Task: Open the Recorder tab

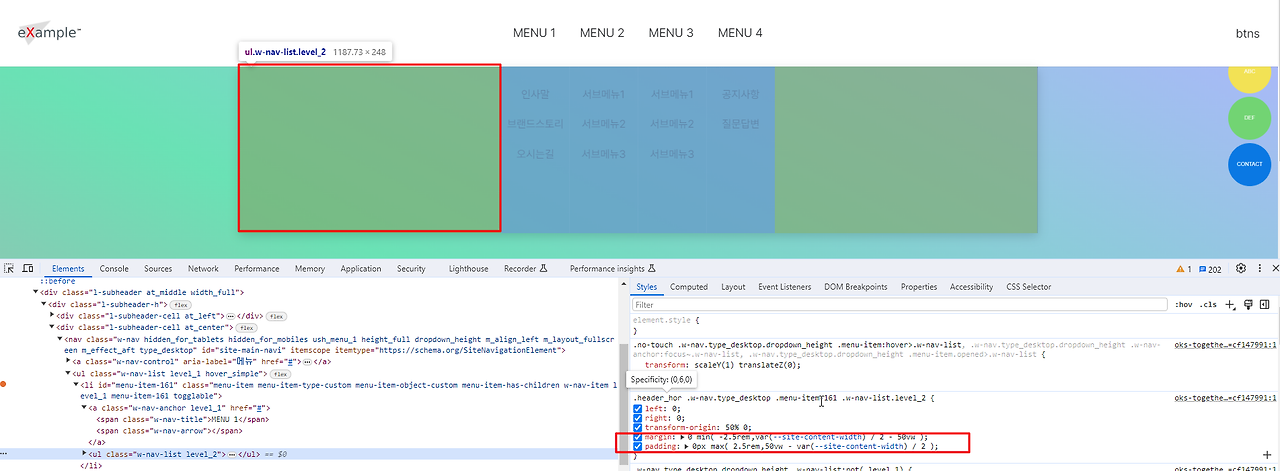Action: pos(526,269)
